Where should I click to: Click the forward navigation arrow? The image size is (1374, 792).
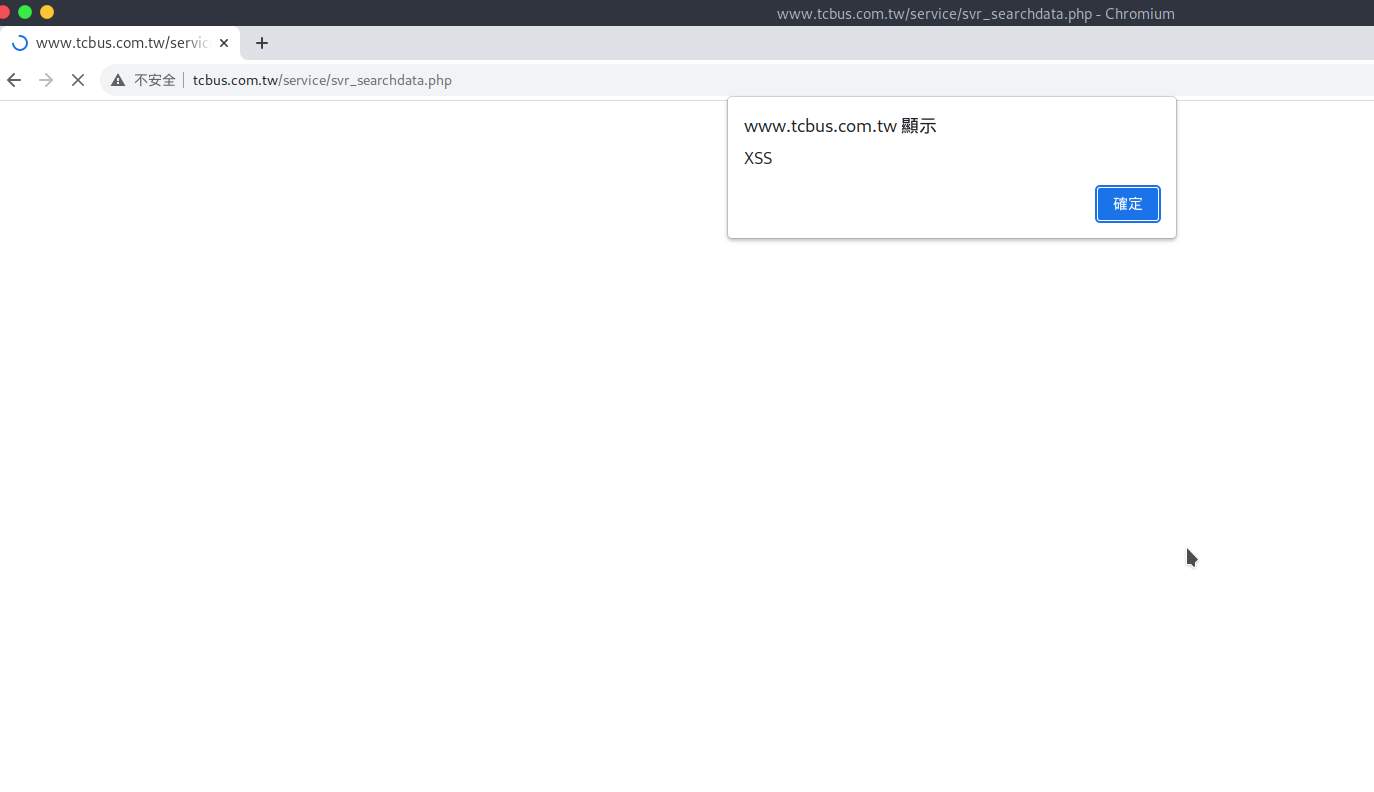(46, 80)
